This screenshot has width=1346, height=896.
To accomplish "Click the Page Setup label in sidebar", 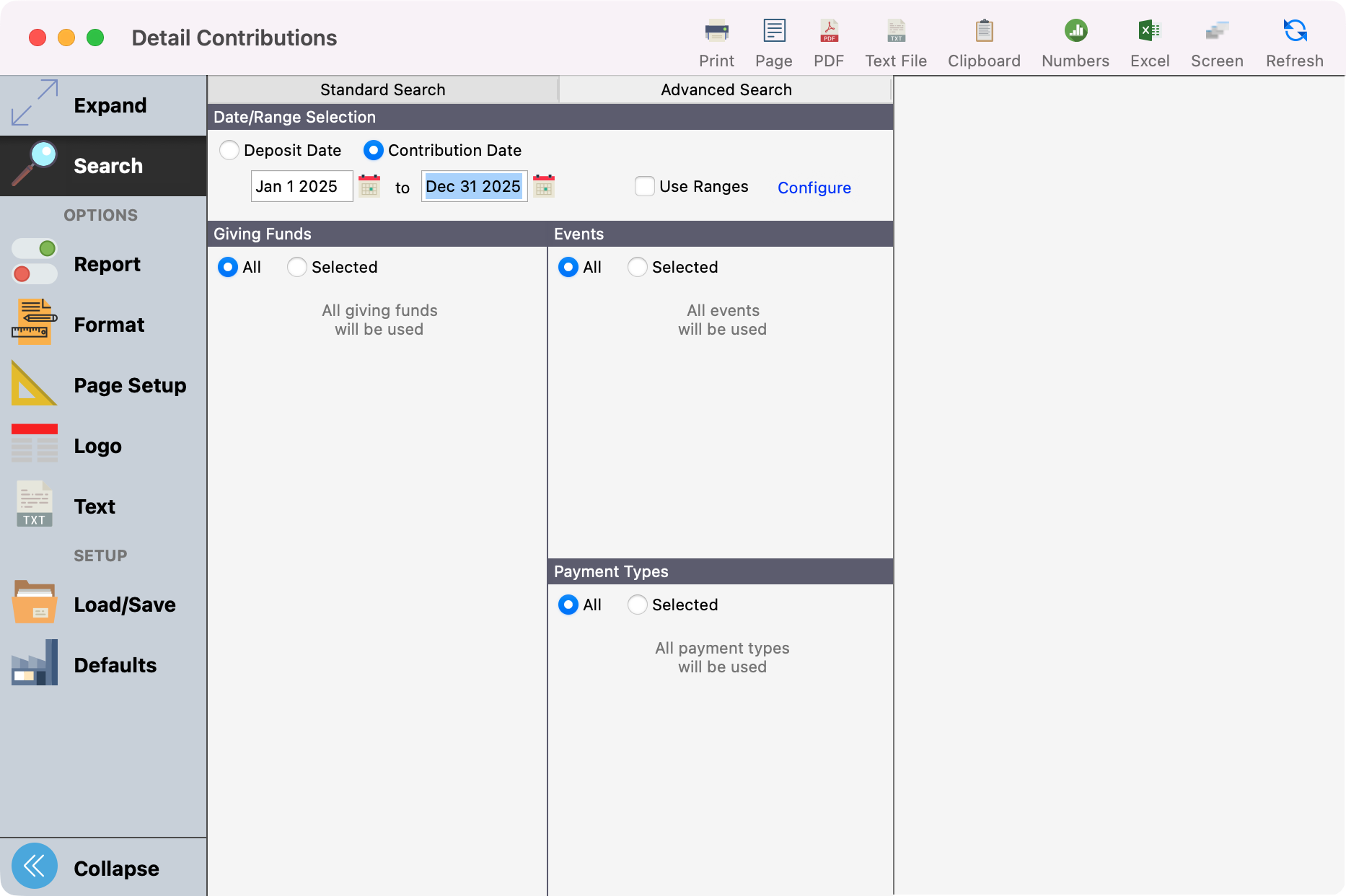I will pyautogui.click(x=130, y=385).
